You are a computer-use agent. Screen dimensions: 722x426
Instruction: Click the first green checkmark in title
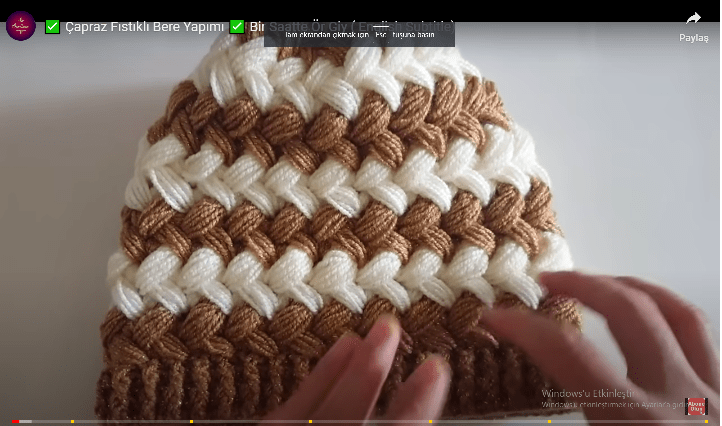click(x=52, y=26)
